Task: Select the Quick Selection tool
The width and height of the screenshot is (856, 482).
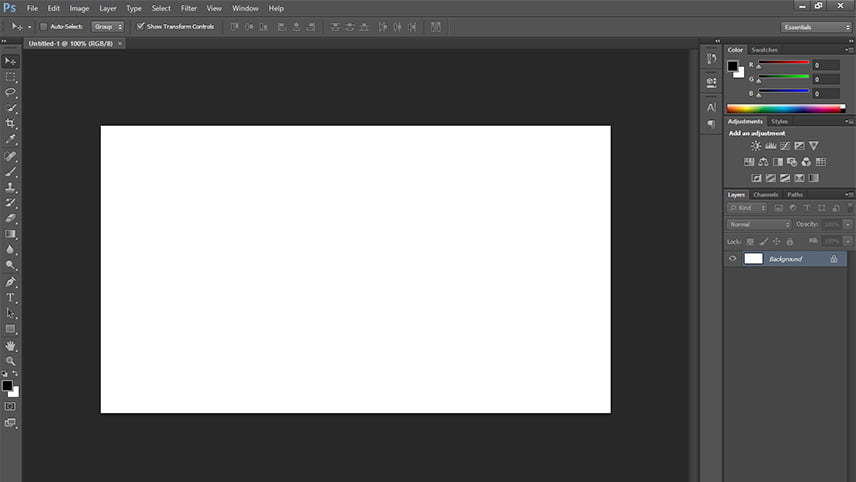Action: point(10,108)
